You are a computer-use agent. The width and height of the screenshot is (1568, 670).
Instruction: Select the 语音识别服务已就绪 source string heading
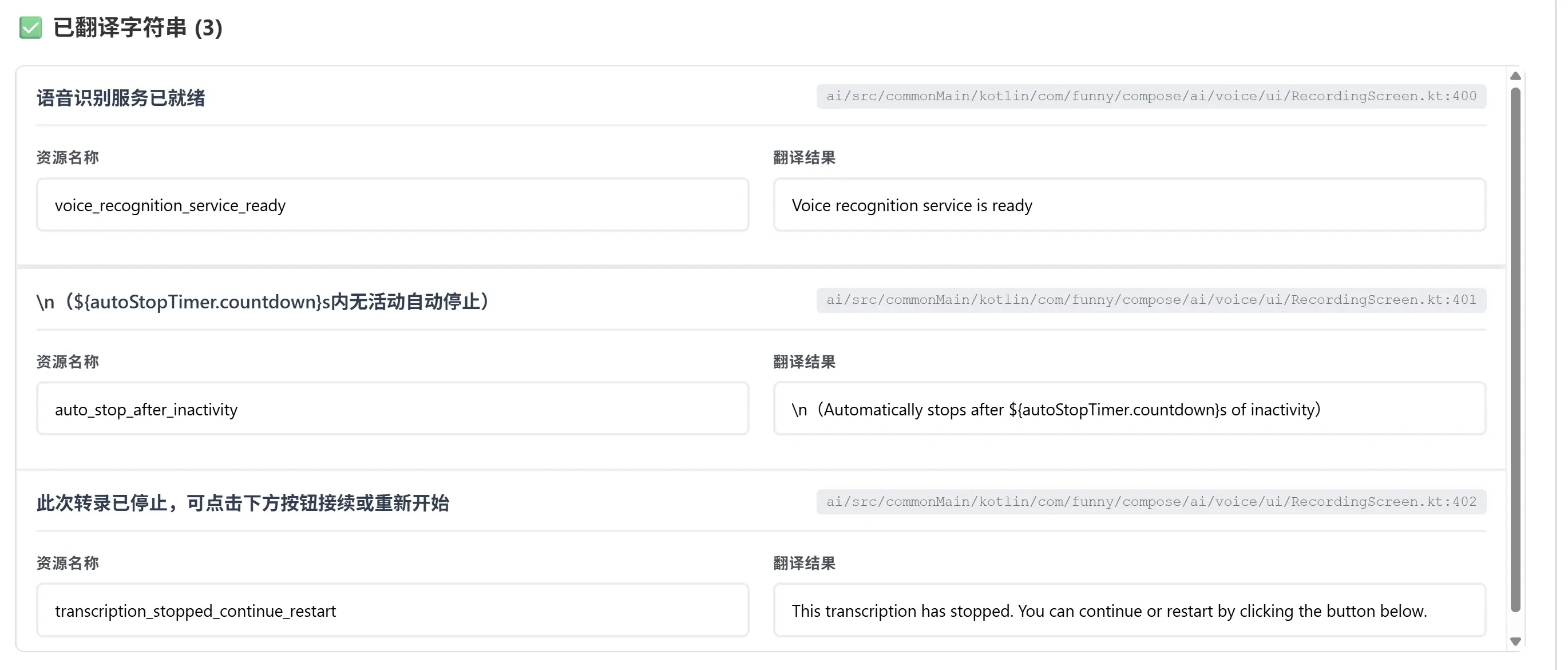point(121,98)
